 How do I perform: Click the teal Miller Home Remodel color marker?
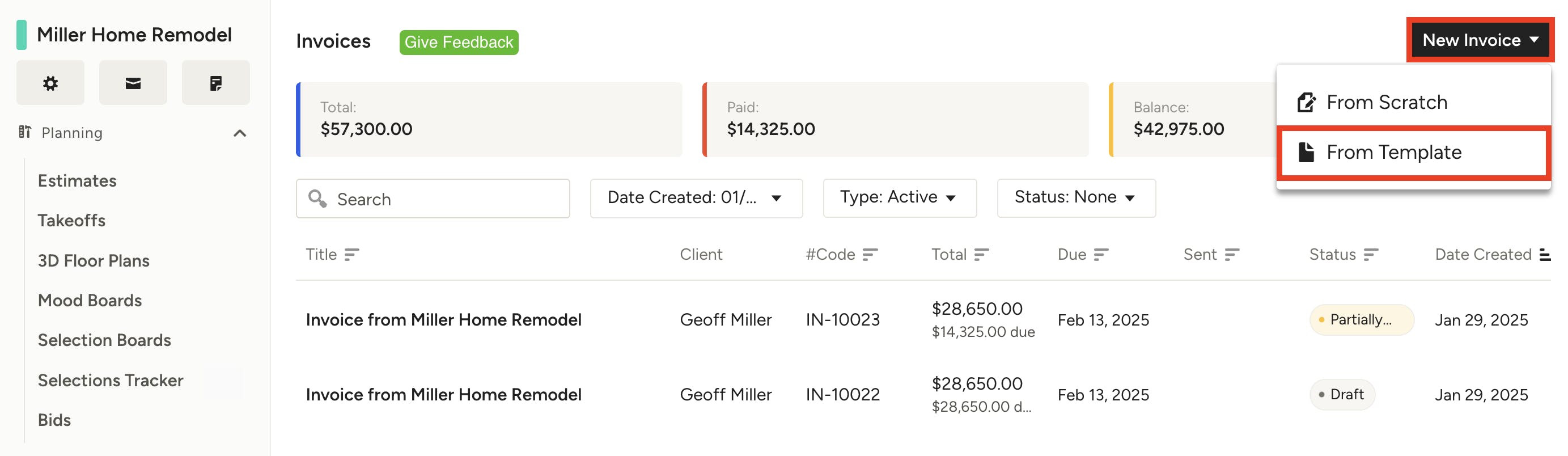click(22, 35)
